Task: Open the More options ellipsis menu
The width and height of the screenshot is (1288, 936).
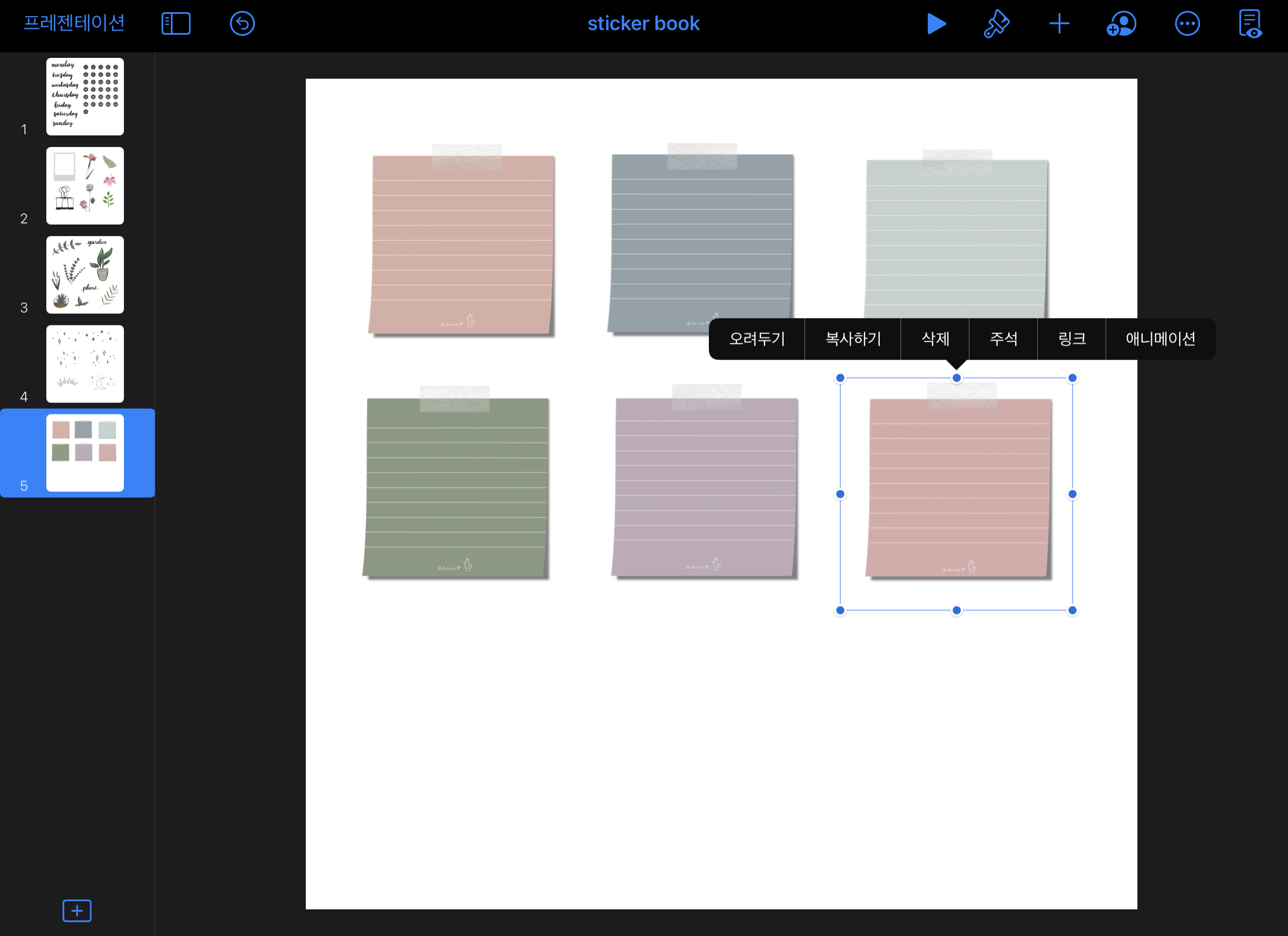Action: click(1187, 24)
